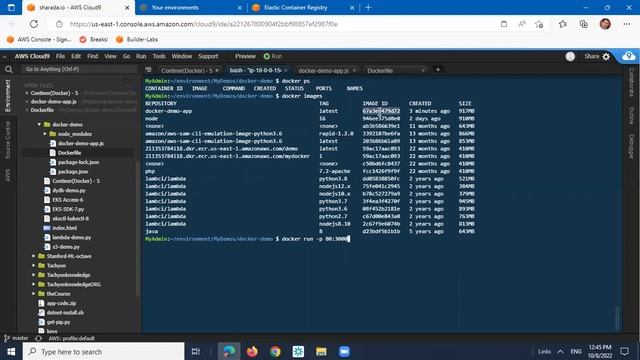Open a new tab with plus button
Screen dimensions: 640x360
pos(438,70)
